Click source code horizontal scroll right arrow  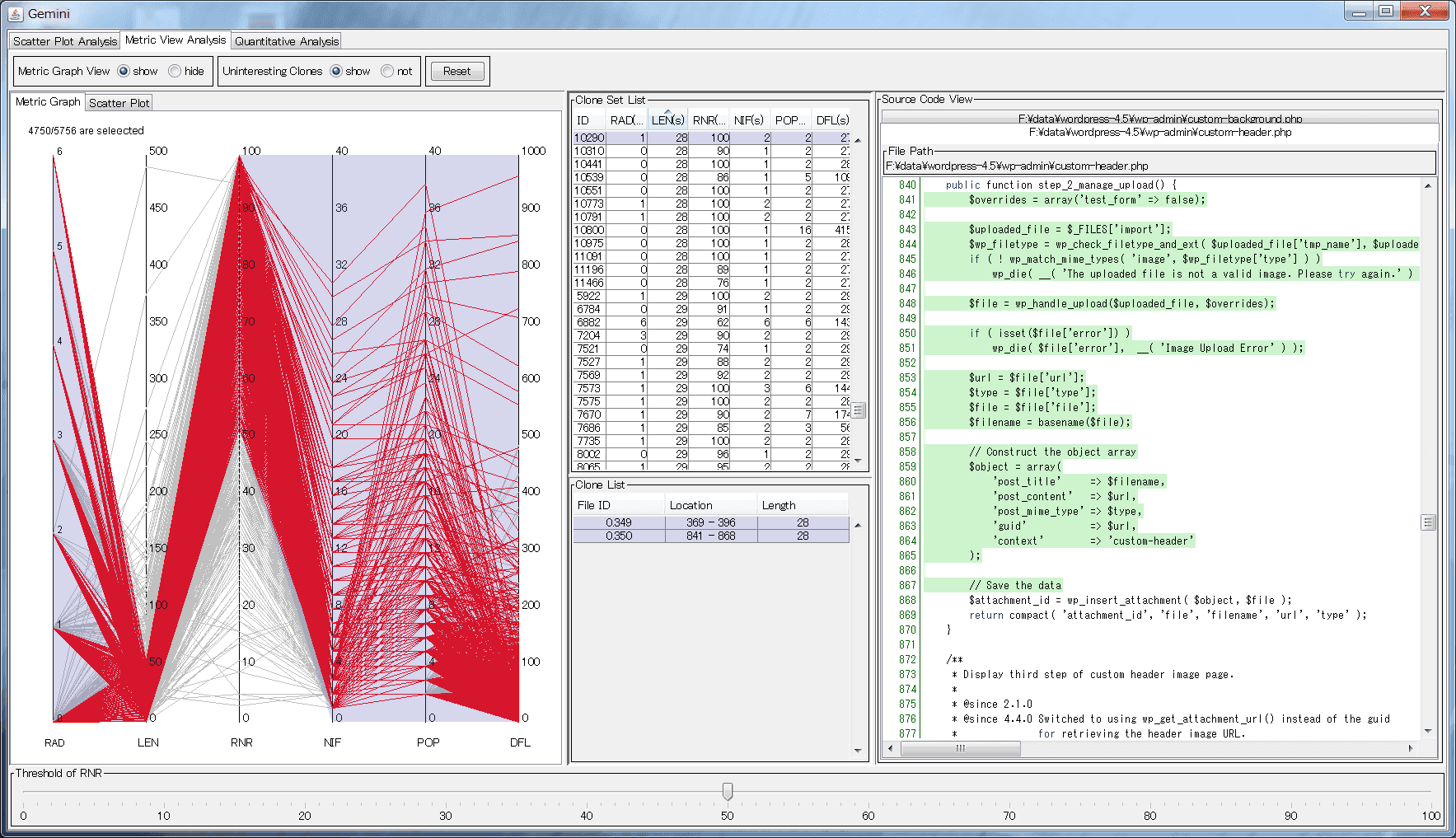[x=1411, y=748]
